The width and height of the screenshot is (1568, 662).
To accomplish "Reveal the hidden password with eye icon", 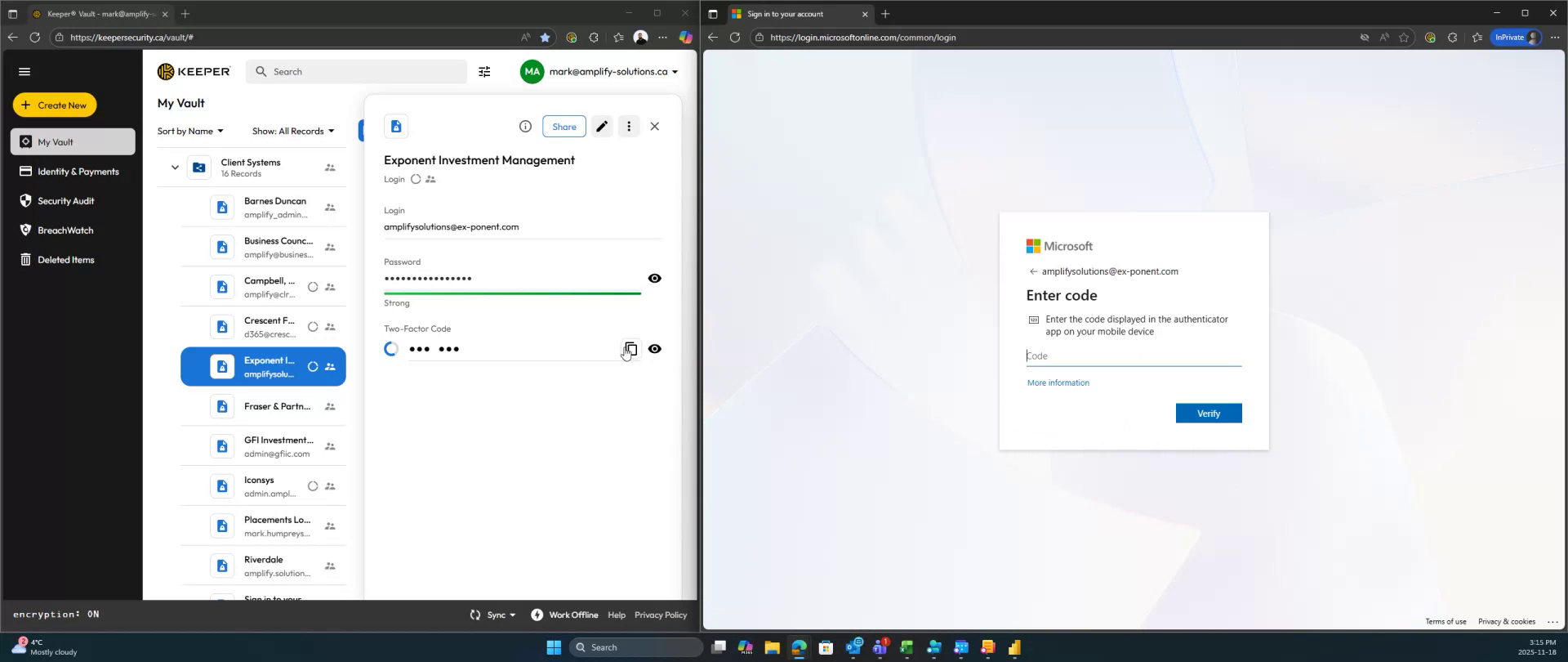I will pyautogui.click(x=655, y=279).
